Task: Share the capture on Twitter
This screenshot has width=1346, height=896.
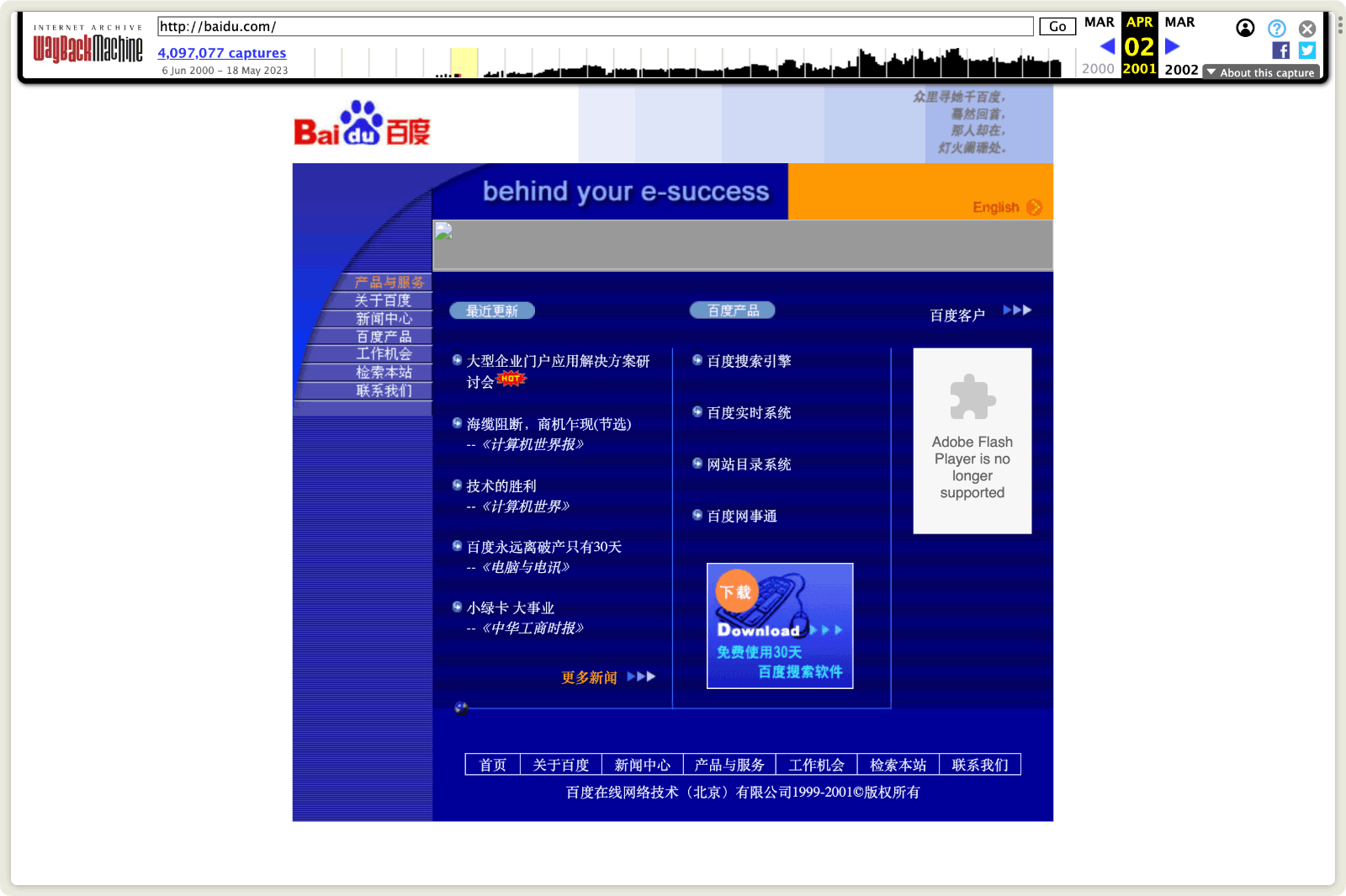Action: [1306, 50]
